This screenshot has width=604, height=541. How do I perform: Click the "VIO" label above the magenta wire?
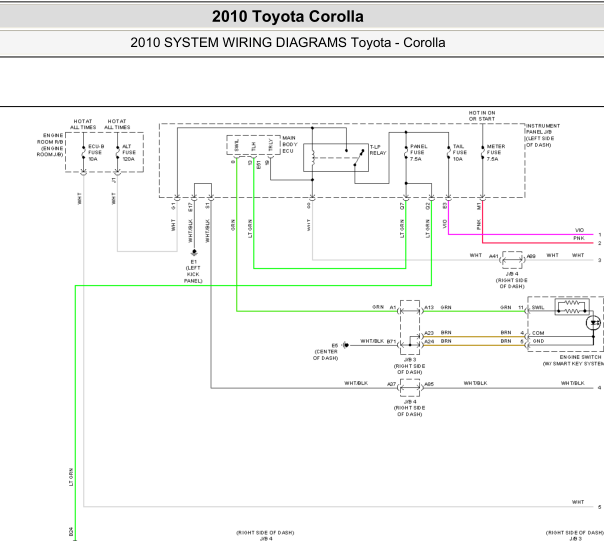[579, 230]
